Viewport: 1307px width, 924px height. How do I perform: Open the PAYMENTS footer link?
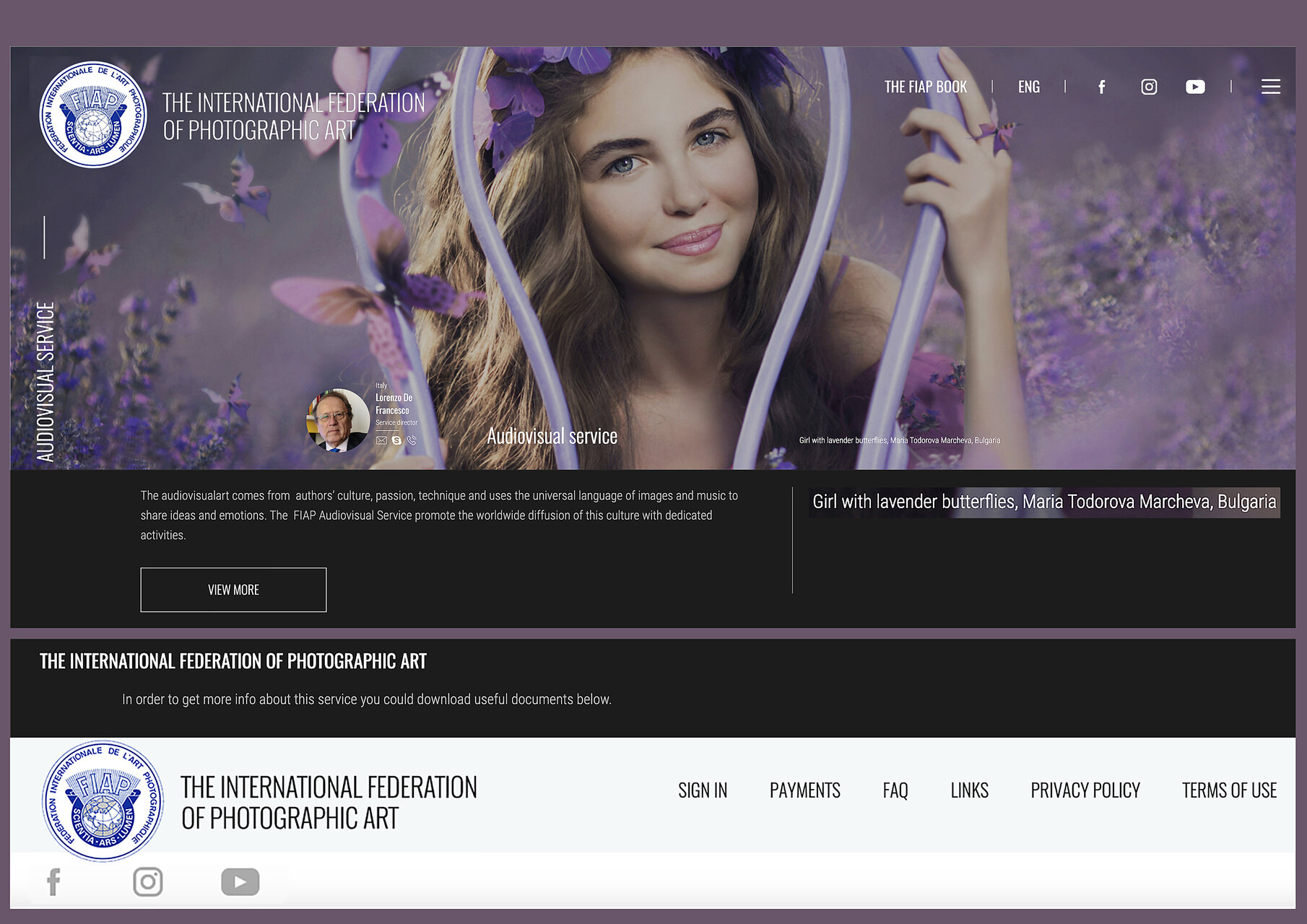tap(804, 790)
